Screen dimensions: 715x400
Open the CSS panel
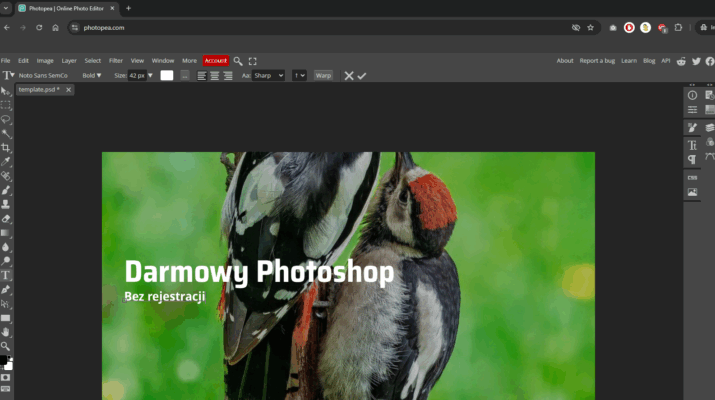coord(692,177)
